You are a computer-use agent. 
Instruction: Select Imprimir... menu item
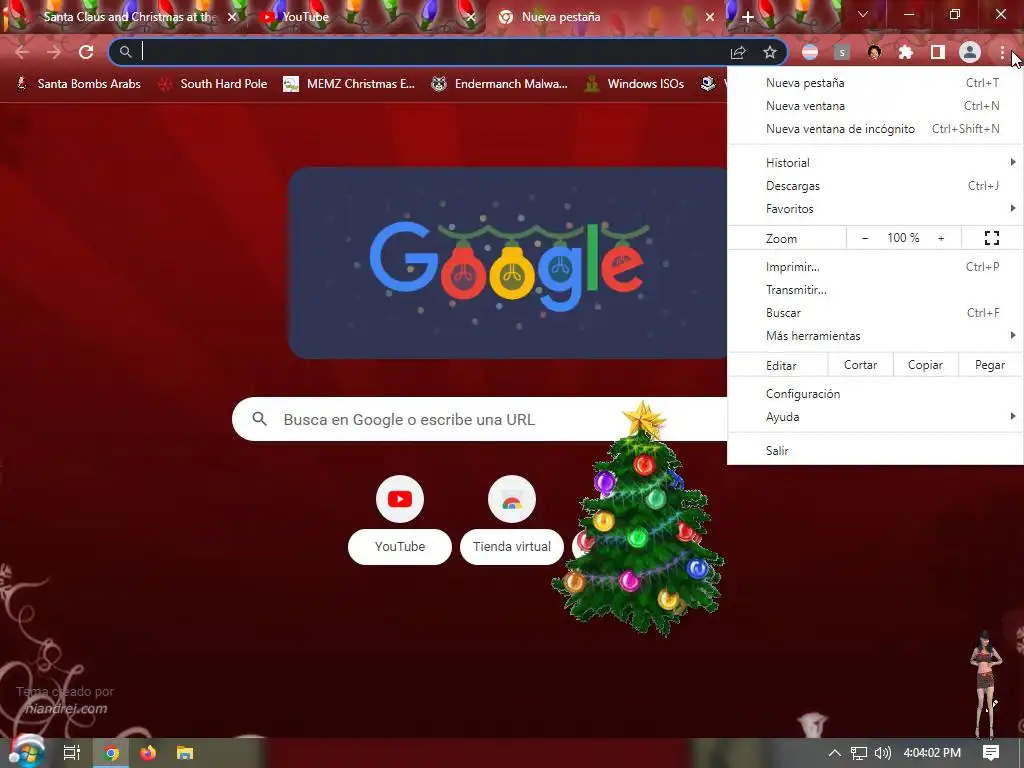coord(875,266)
